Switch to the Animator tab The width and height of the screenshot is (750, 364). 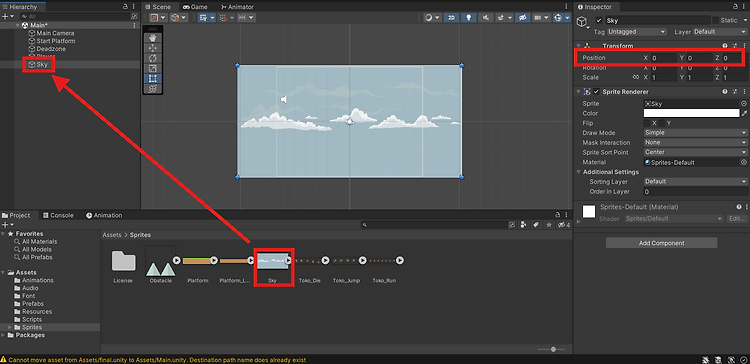pyautogui.click(x=237, y=7)
